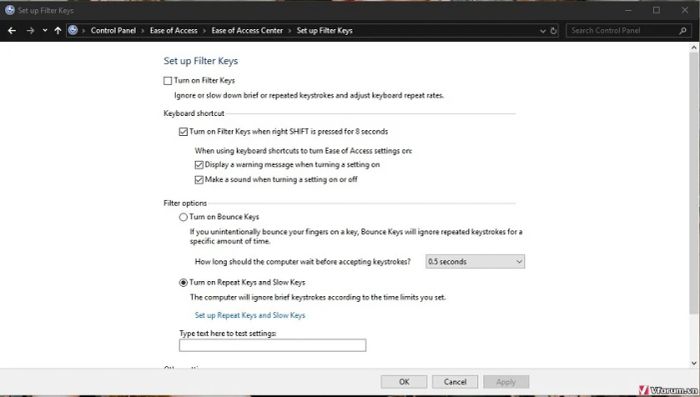Go up one level with up arrow
This screenshot has height=397, width=700.
tap(58, 30)
